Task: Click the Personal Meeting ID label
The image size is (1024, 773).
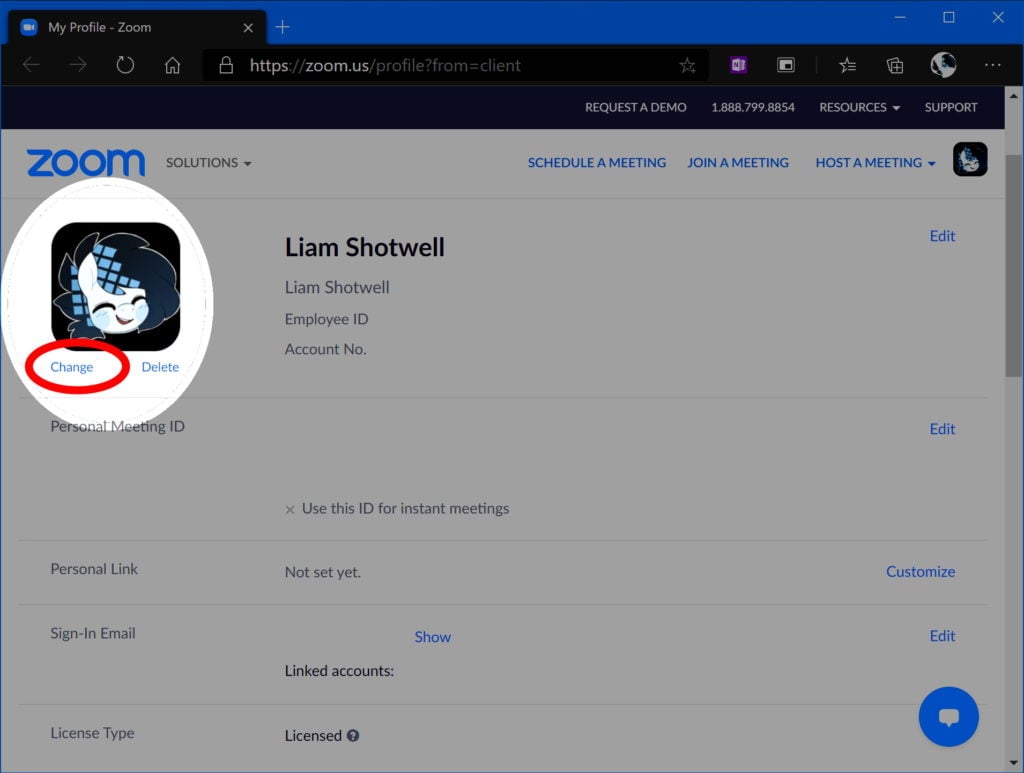Action: [118, 426]
